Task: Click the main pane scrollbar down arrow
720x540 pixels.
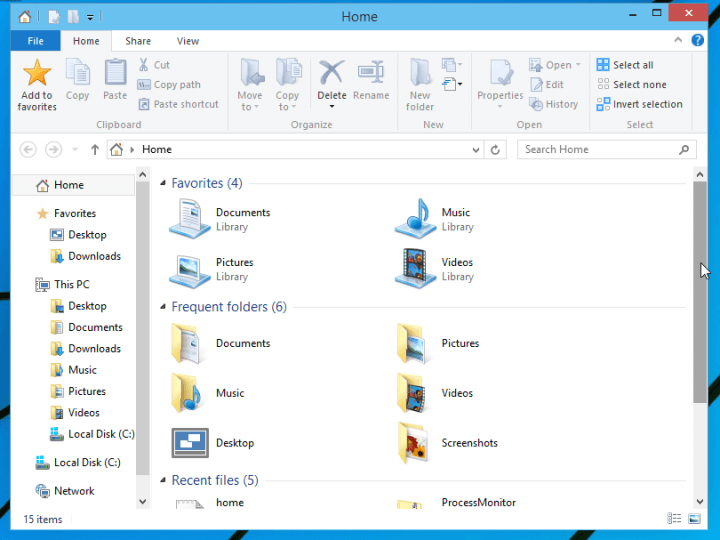Action: point(700,502)
